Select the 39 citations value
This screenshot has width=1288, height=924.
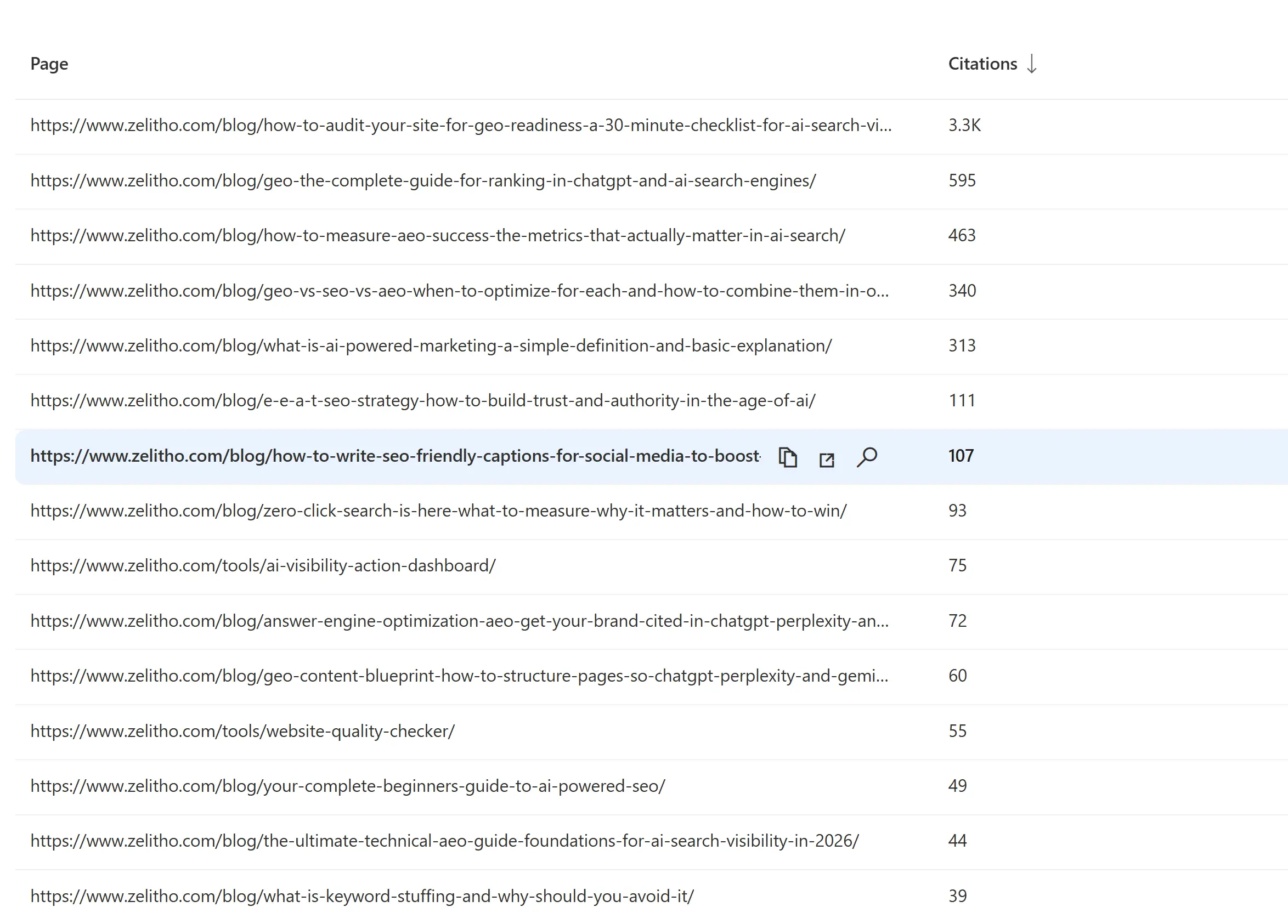click(x=957, y=896)
